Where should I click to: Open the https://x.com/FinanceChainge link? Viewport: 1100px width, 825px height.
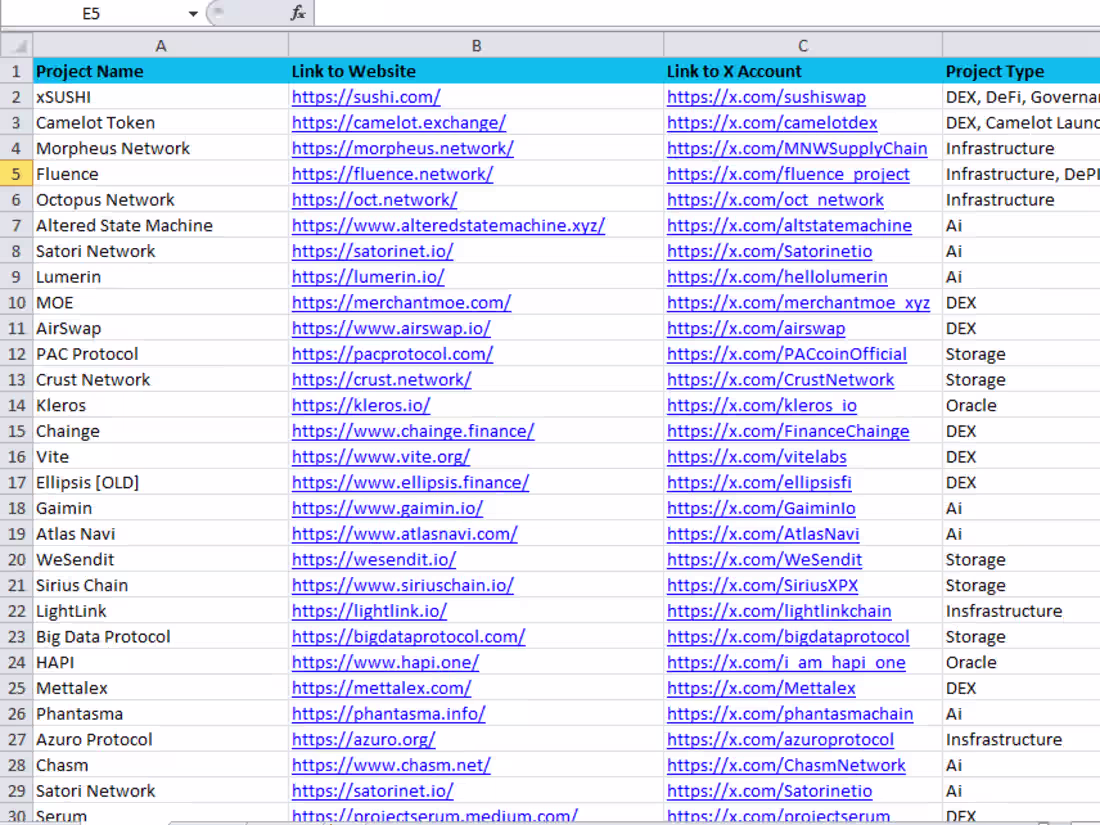coord(789,431)
